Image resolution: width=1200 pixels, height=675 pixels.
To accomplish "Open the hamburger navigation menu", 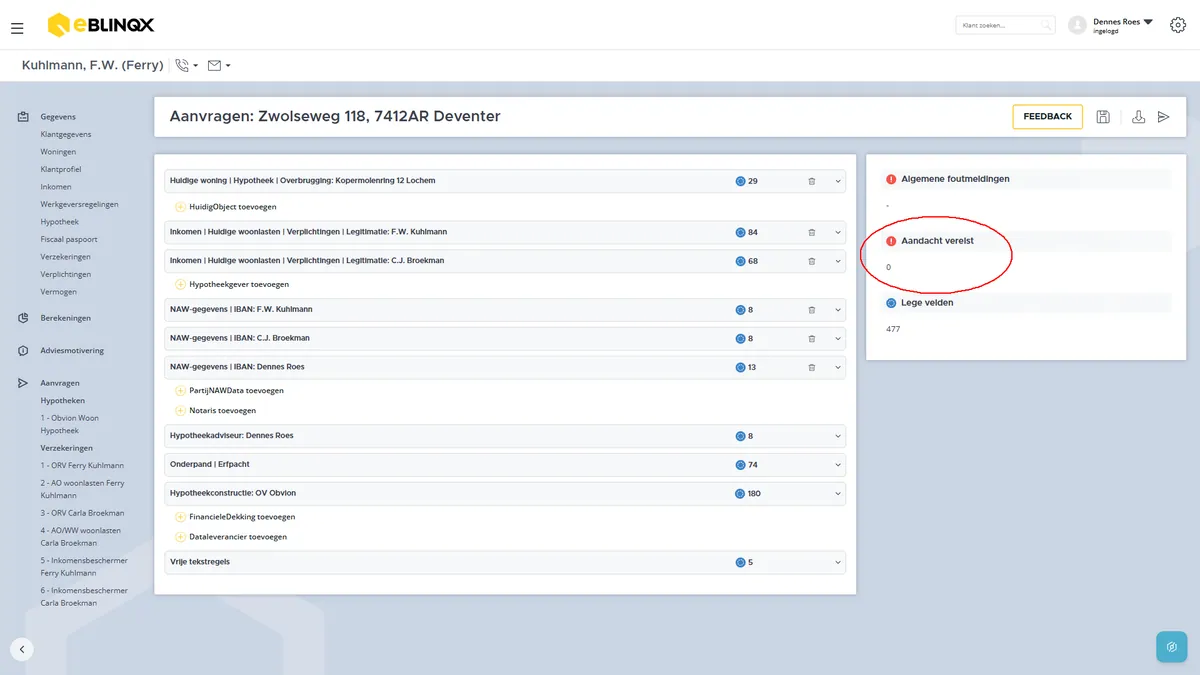I will [x=17, y=28].
